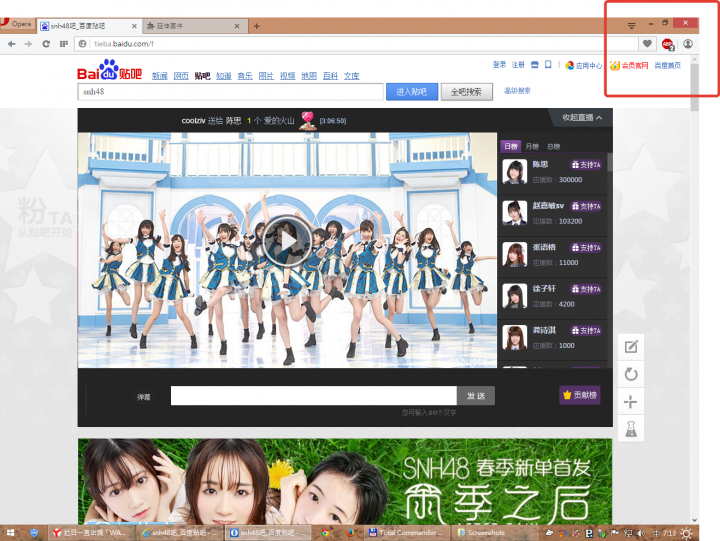
Task: Open the 视频 navigation link
Action: click(287, 76)
